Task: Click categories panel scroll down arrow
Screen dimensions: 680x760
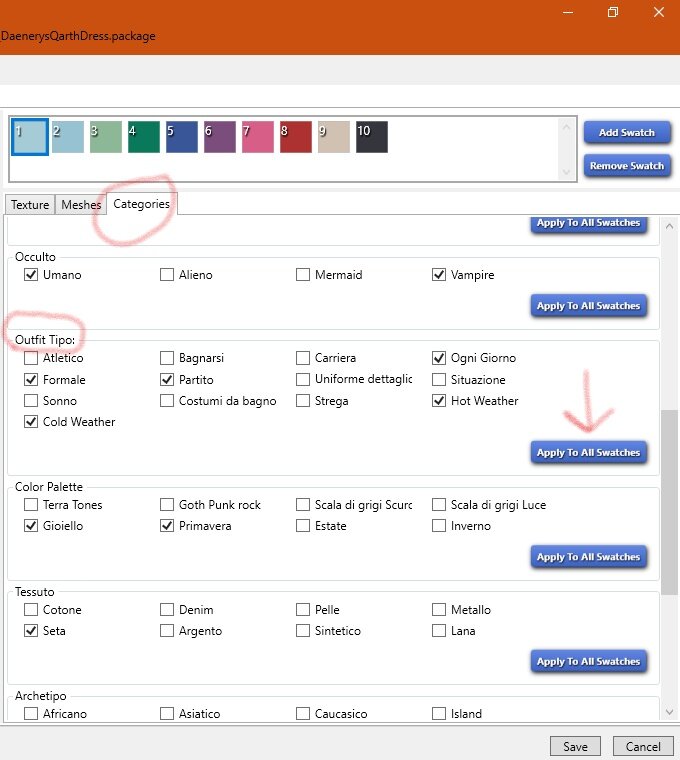Action: [x=669, y=712]
